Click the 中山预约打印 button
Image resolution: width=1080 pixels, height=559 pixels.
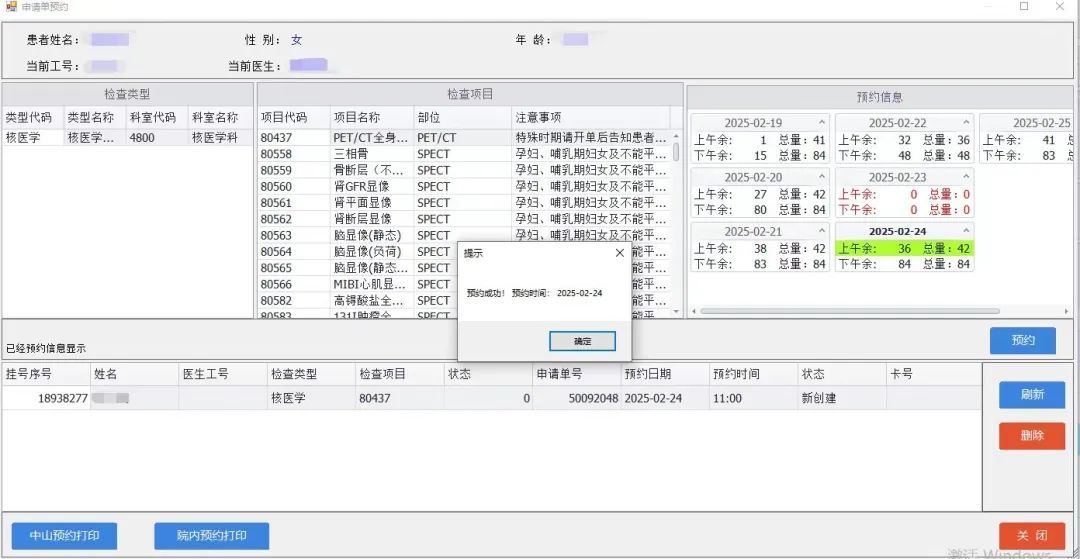click(x=64, y=535)
